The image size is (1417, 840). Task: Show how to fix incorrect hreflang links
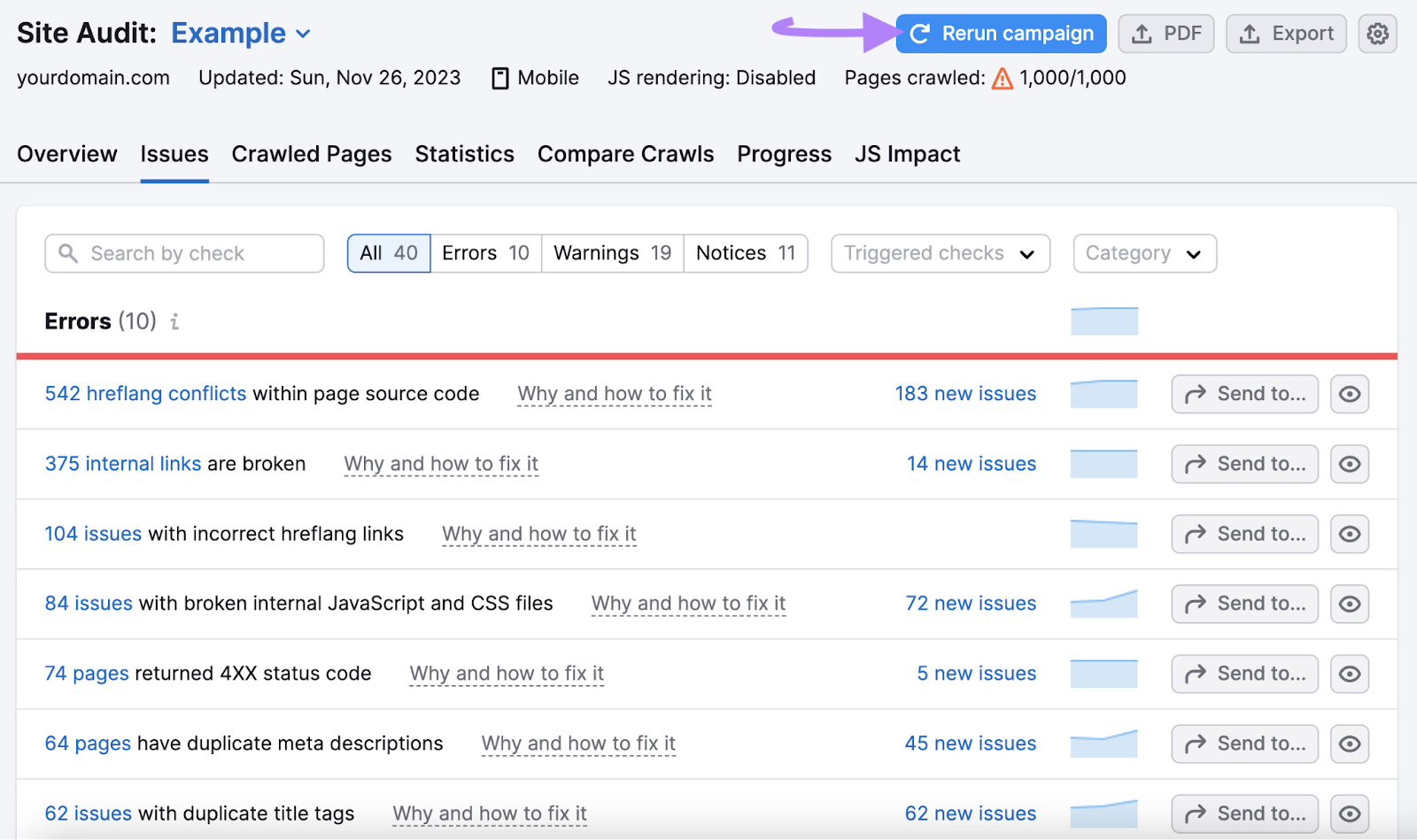point(539,534)
